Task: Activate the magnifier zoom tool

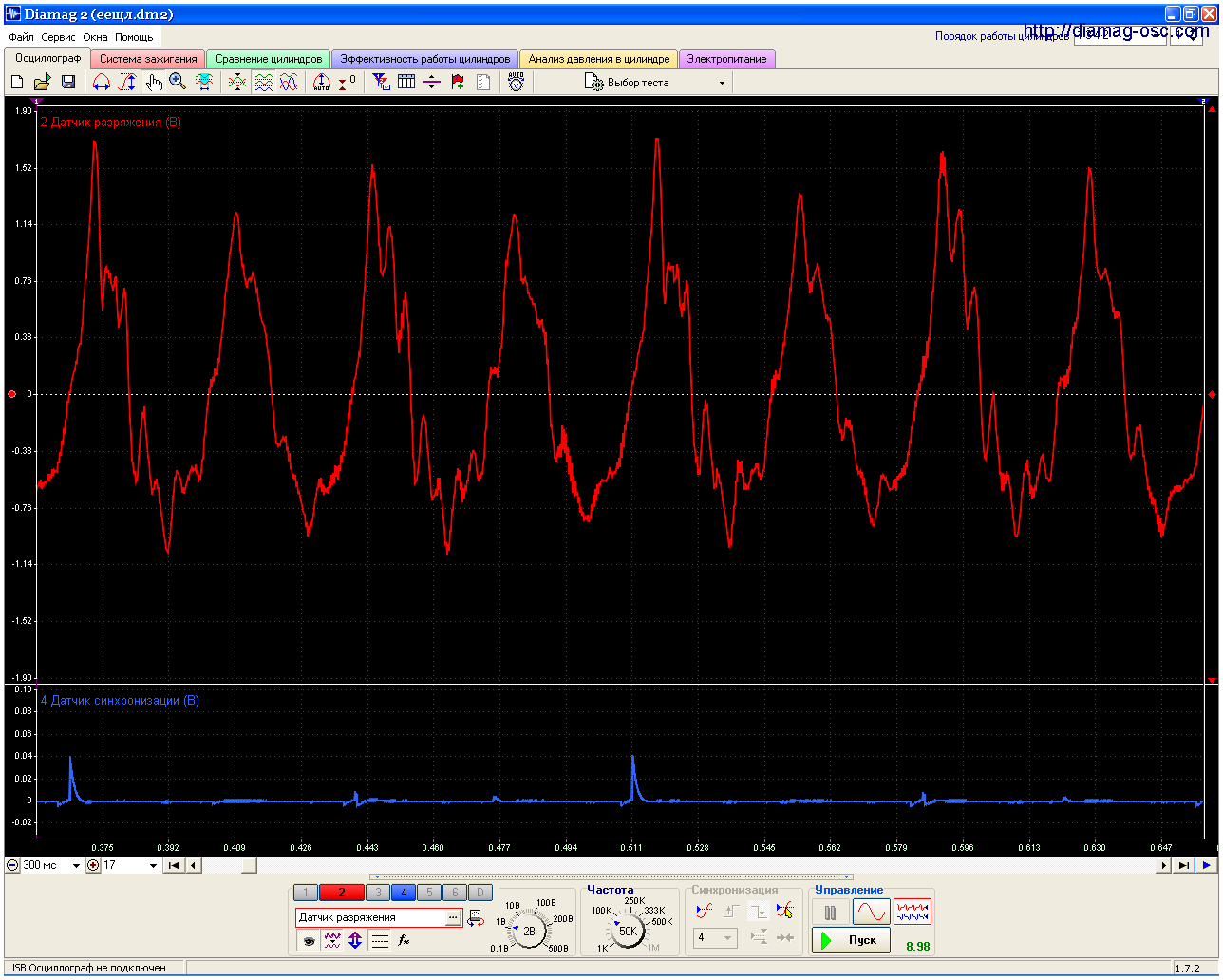Action: coord(178,83)
